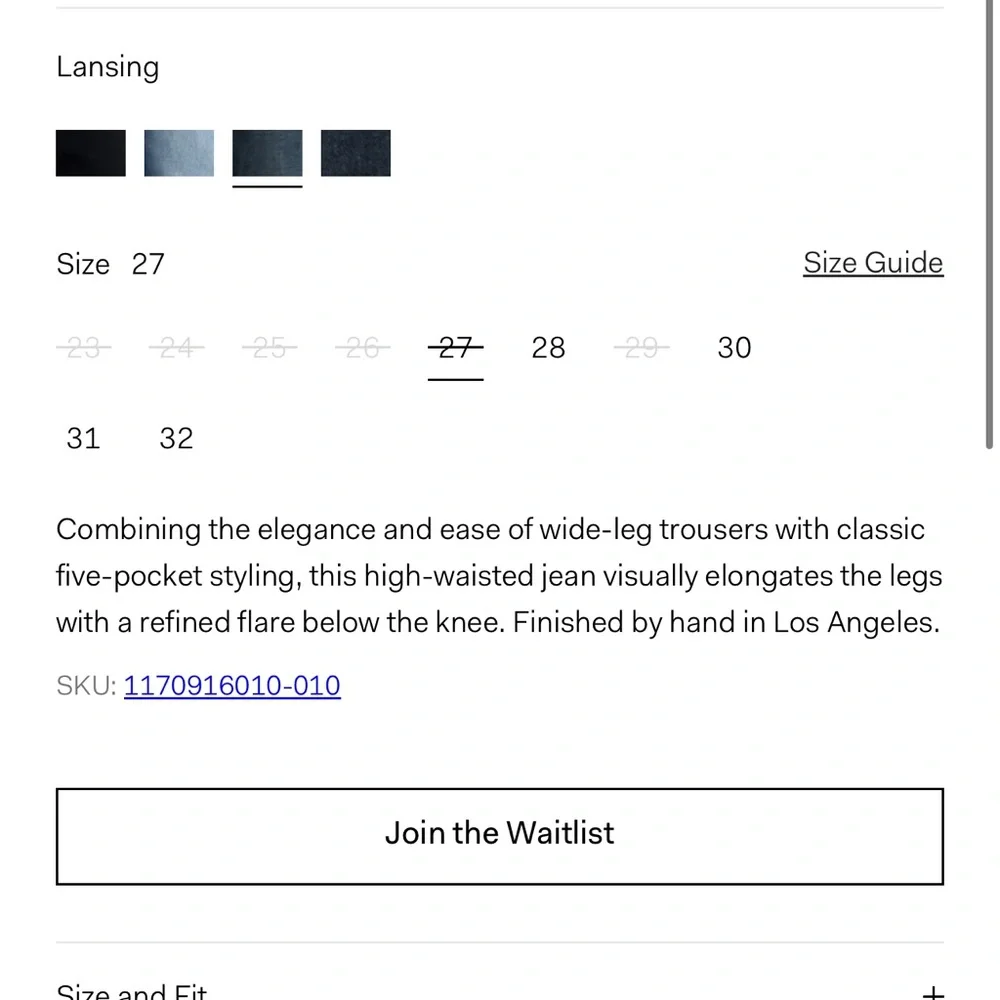Pick size 31

coord(83,438)
